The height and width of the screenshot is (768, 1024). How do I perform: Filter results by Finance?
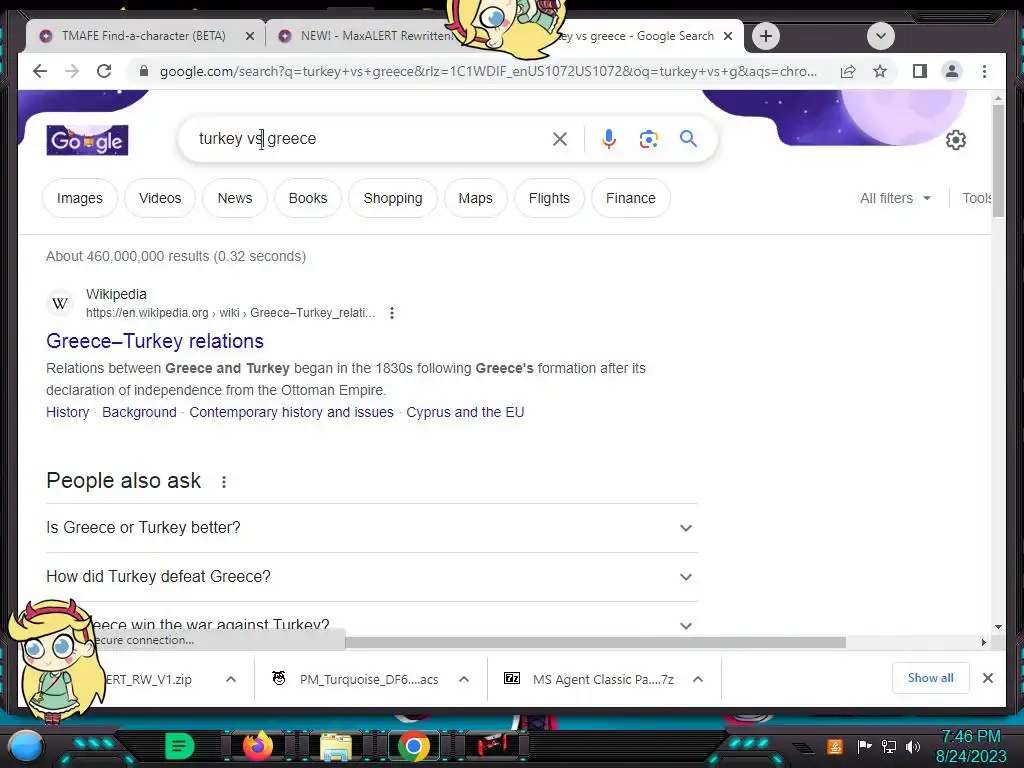click(x=631, y=198)
